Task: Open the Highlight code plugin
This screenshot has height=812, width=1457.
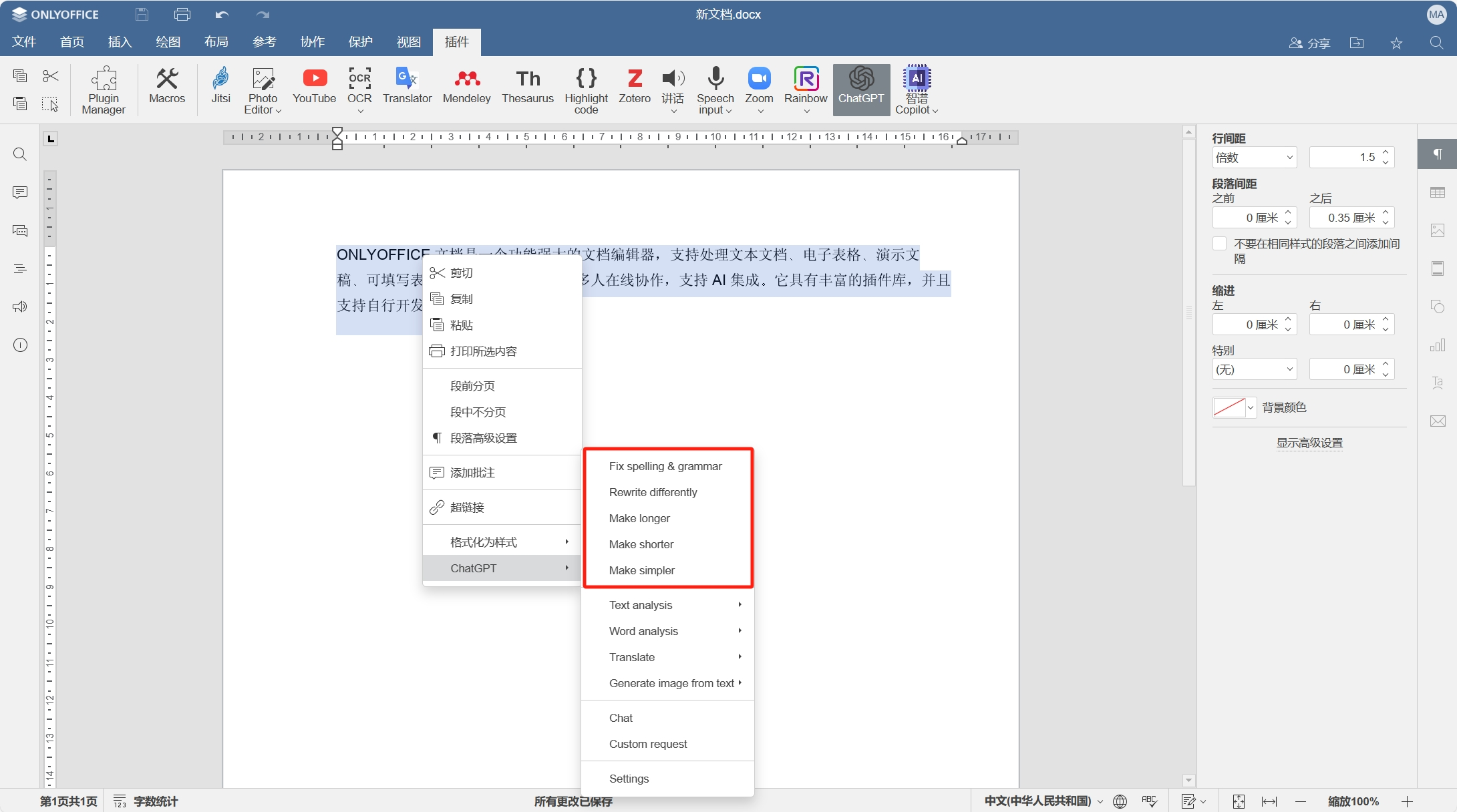Action: click(x=586, y=90)
